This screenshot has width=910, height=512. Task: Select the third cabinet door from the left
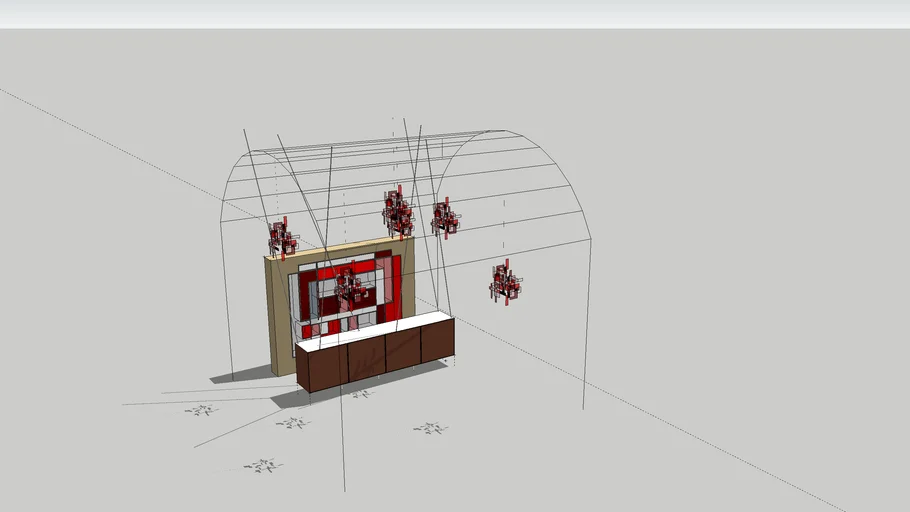[x=403, y=348]
